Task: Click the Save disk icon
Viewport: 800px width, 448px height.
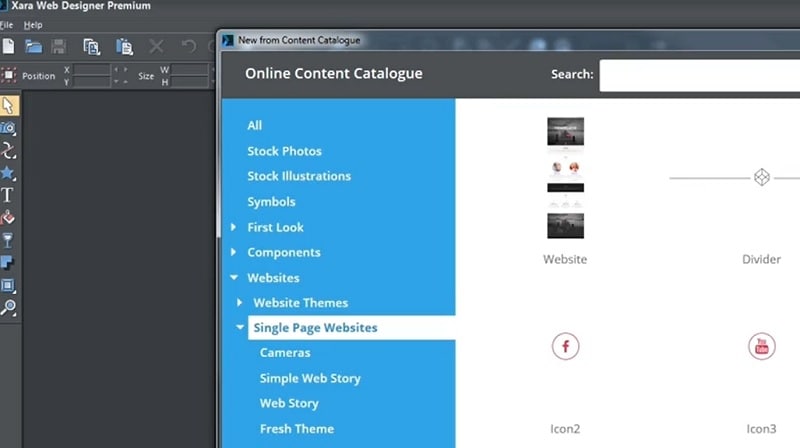Action: (x=59, y=46)
